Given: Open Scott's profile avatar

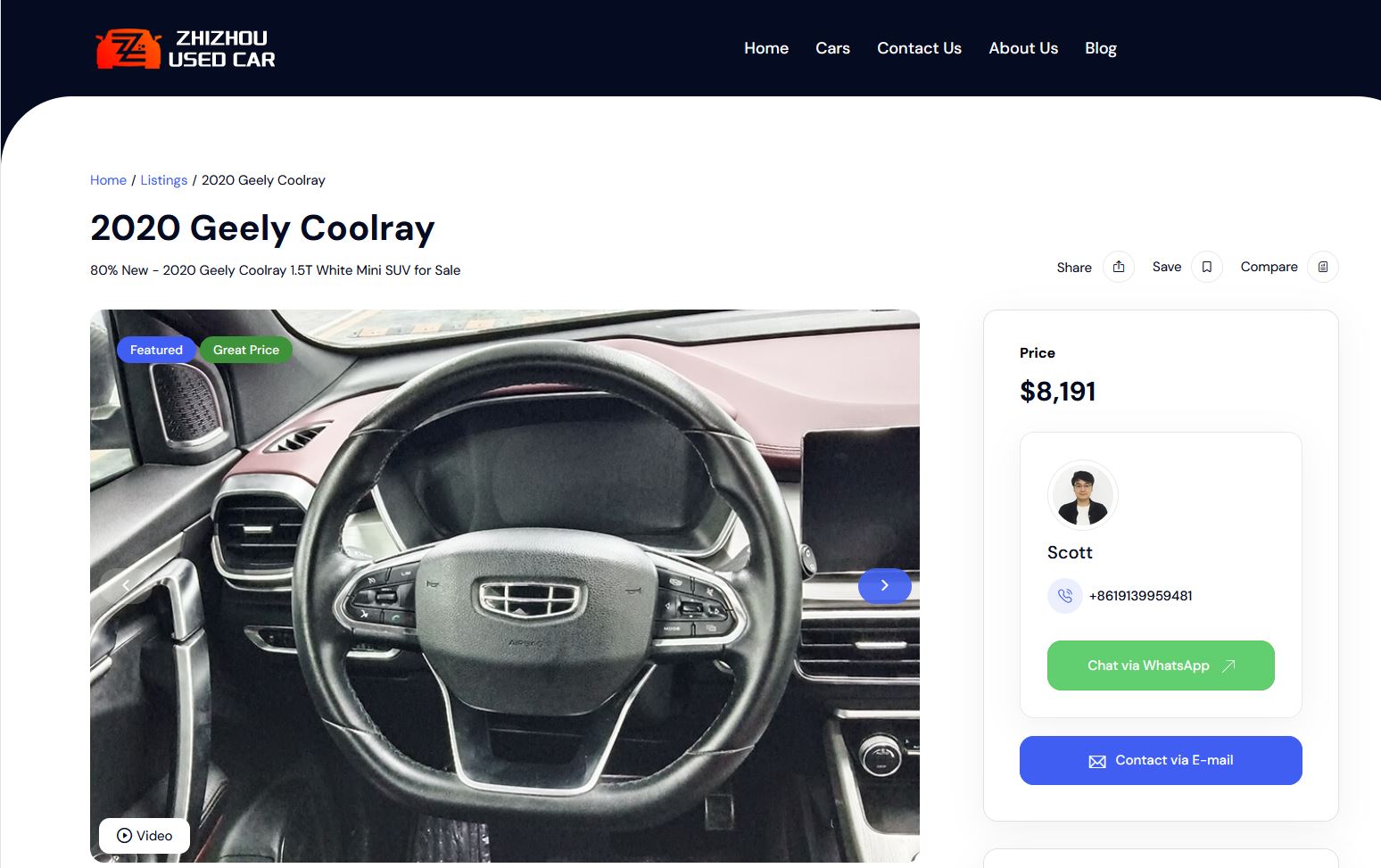Looking at the screenshot, I should 1082,495.
